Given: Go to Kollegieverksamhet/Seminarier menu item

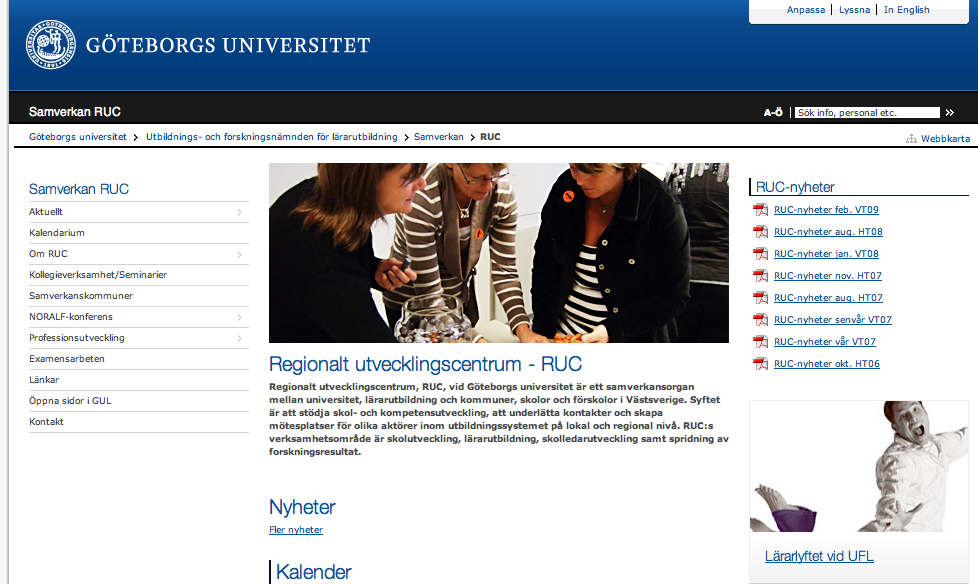Looking at the screenshot, I should point(98,275).
